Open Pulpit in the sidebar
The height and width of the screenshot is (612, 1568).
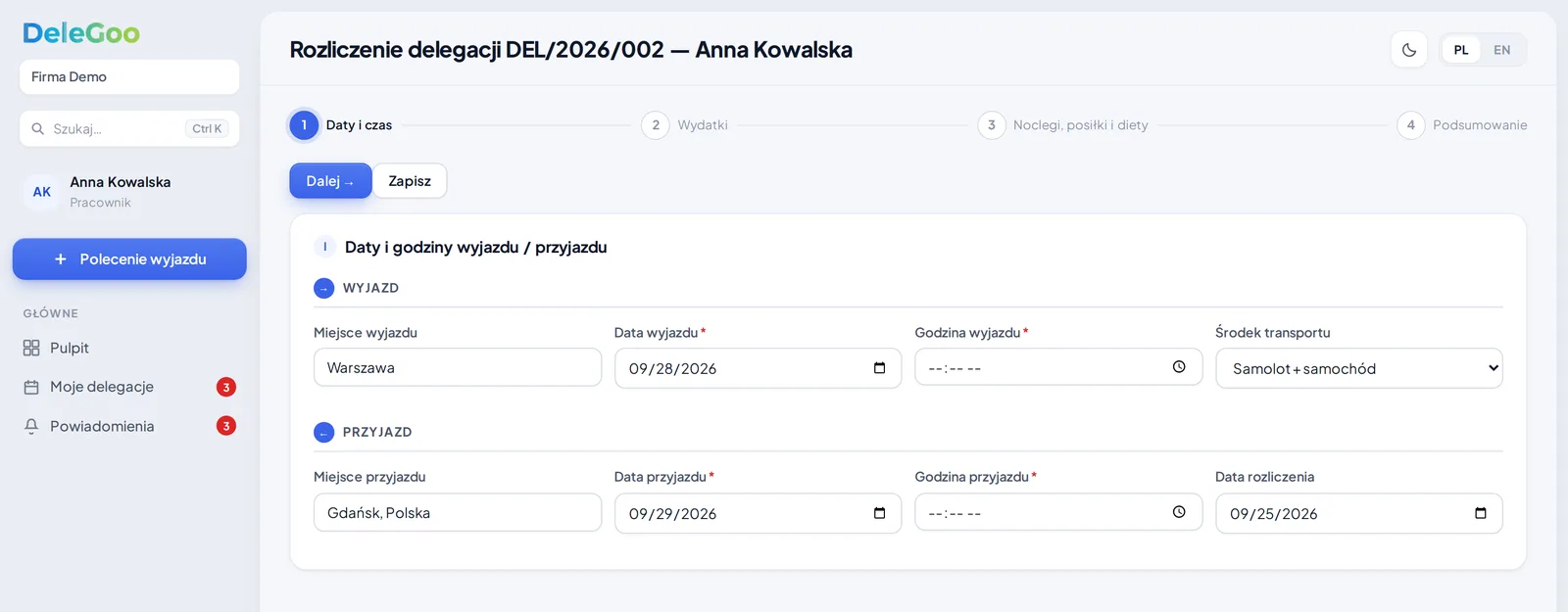click(129, 348)
